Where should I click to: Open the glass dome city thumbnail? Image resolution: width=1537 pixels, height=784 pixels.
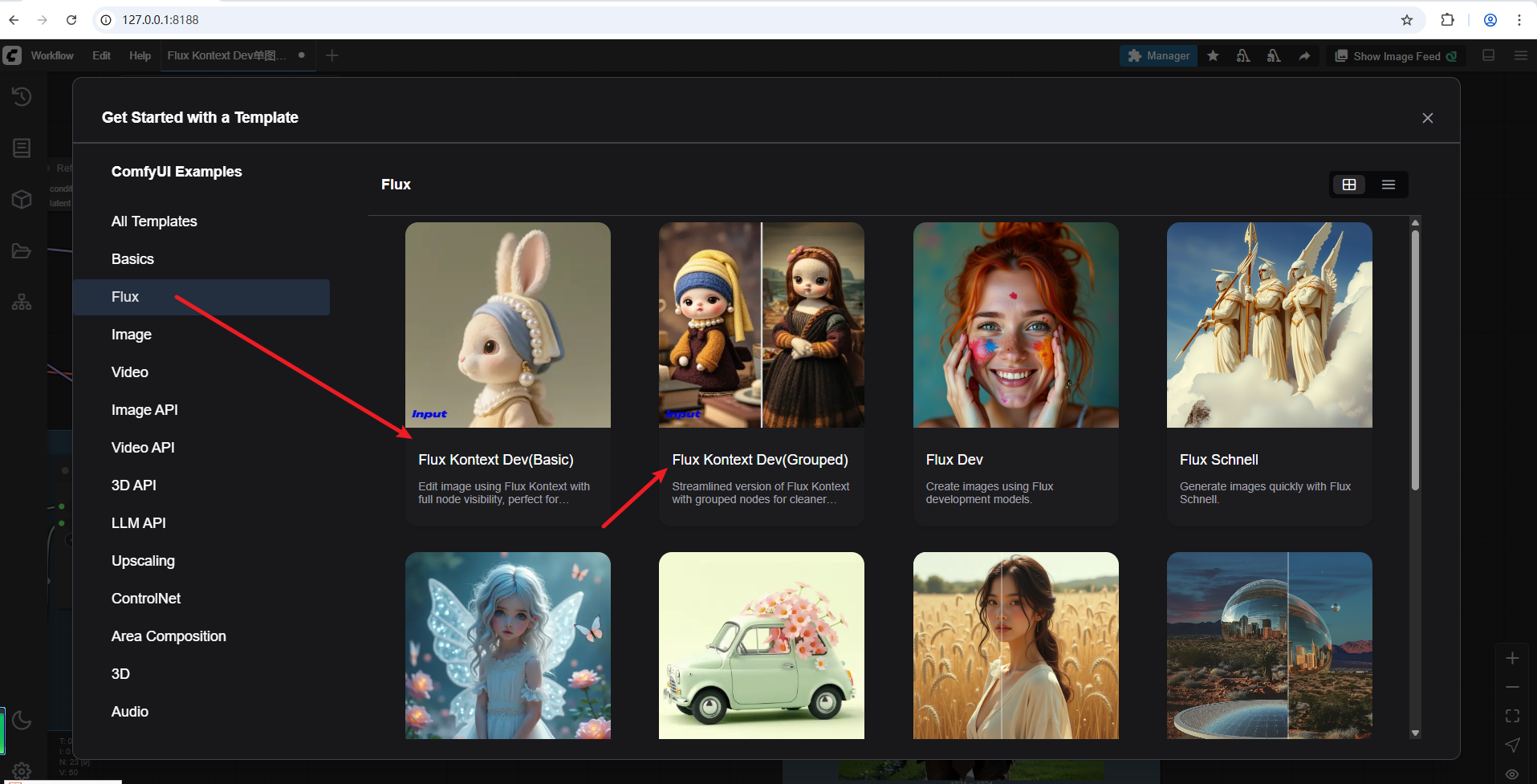tap(1270, 645)
